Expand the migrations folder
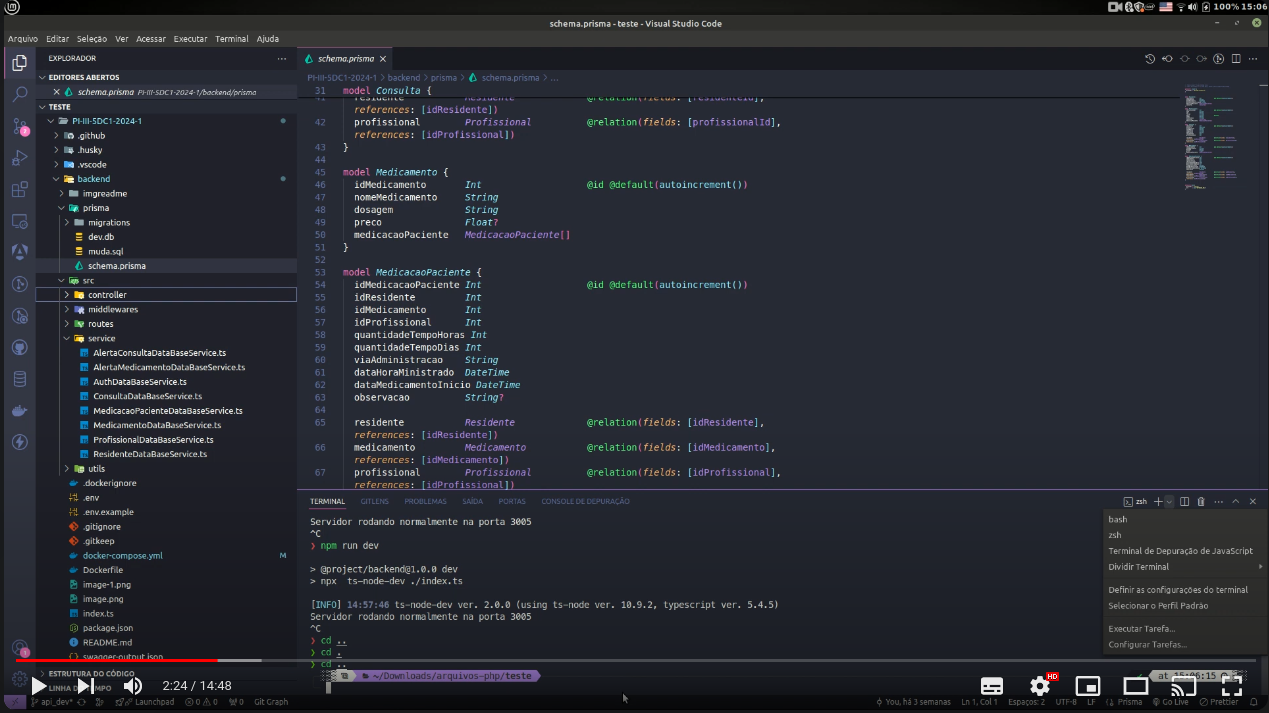The width and height of the screenshot is (1269, 713). (67, 222)
